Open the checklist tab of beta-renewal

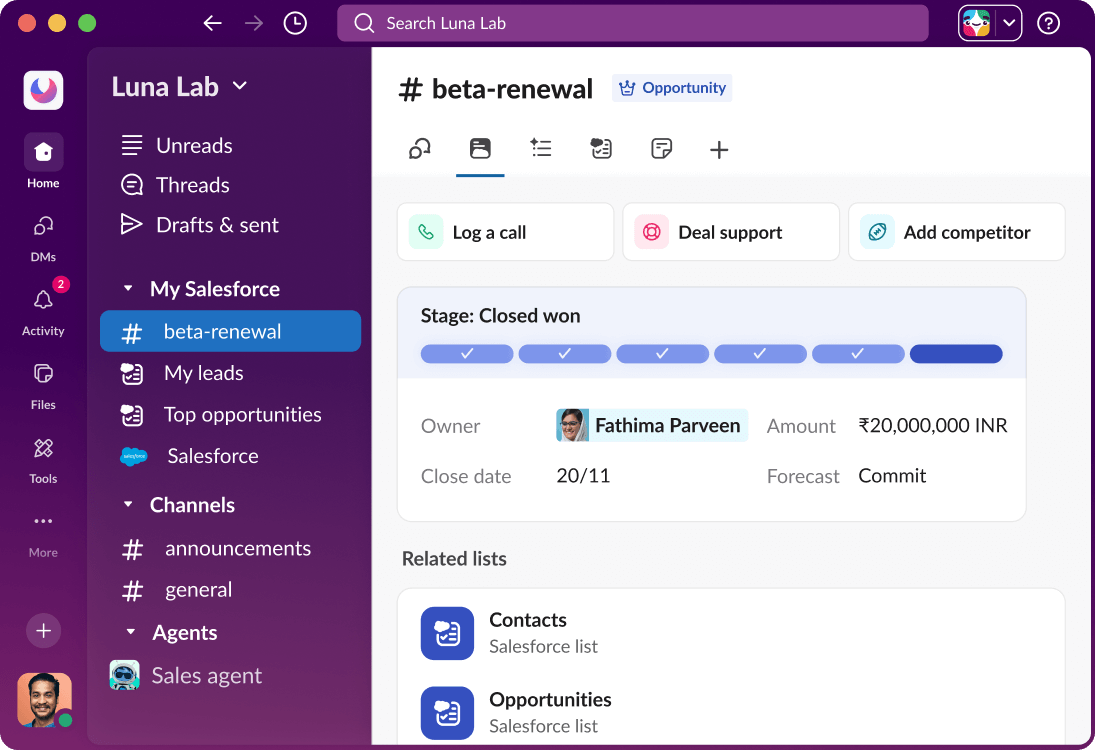[541, 148]
